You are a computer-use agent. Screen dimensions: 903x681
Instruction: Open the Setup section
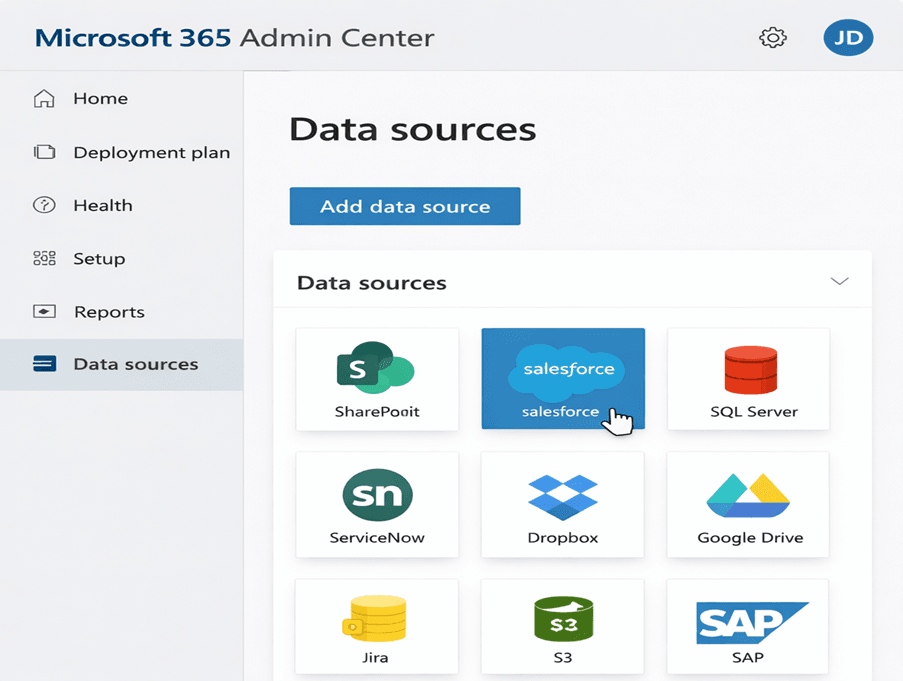click(99, 259)
